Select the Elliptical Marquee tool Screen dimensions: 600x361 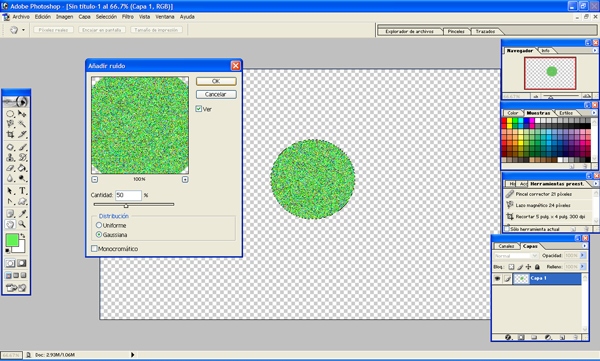10,114
